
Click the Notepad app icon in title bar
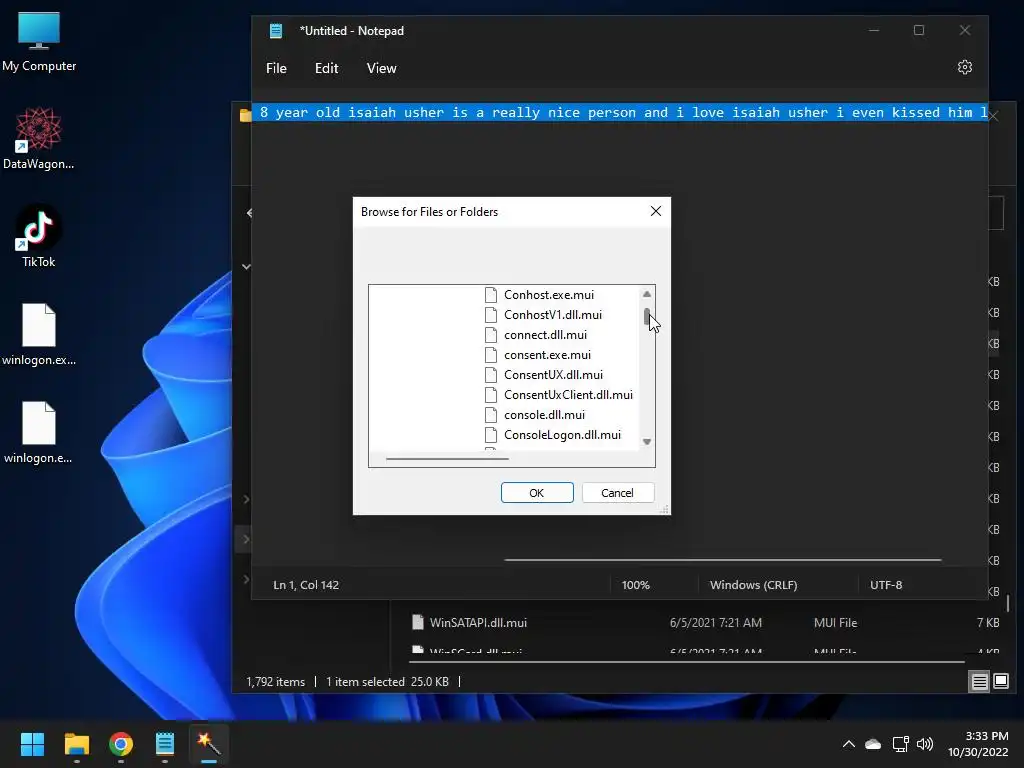coord(276,31)
